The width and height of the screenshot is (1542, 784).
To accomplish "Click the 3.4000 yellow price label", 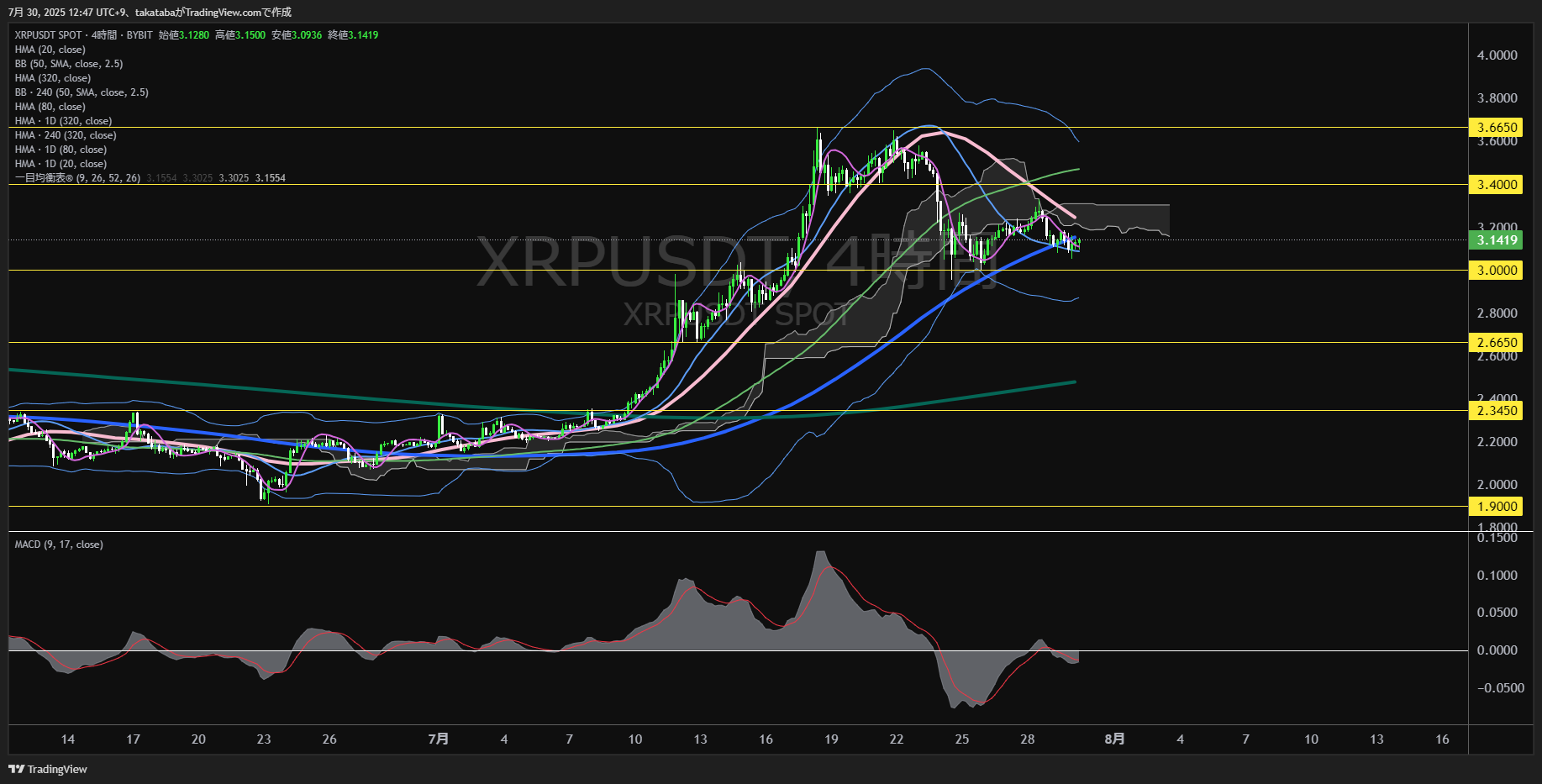I will tap(1497, 185).
